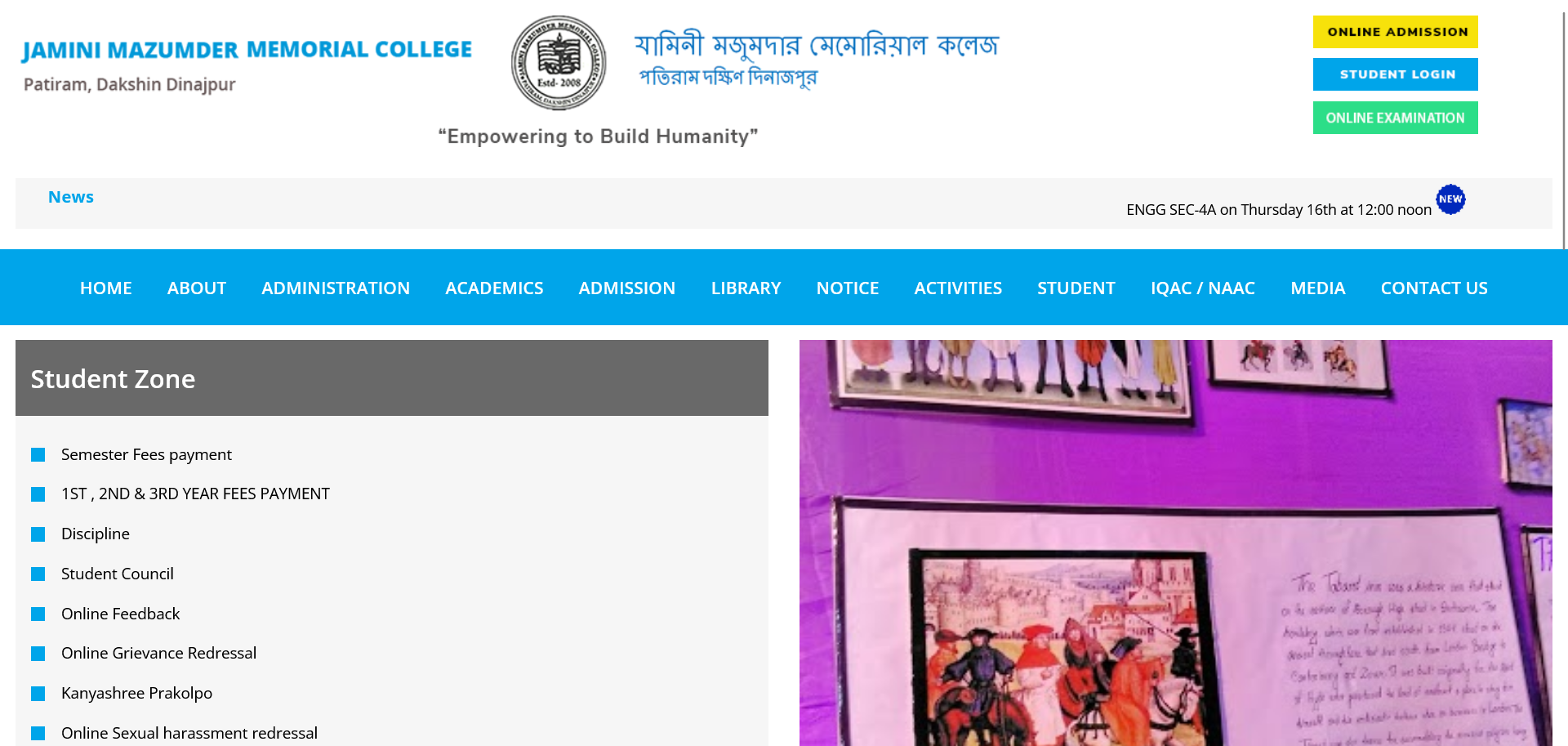This screenshot has width=1568, height=746.
Task: Open the ACADEMICS menu
Action: [494, 288]
